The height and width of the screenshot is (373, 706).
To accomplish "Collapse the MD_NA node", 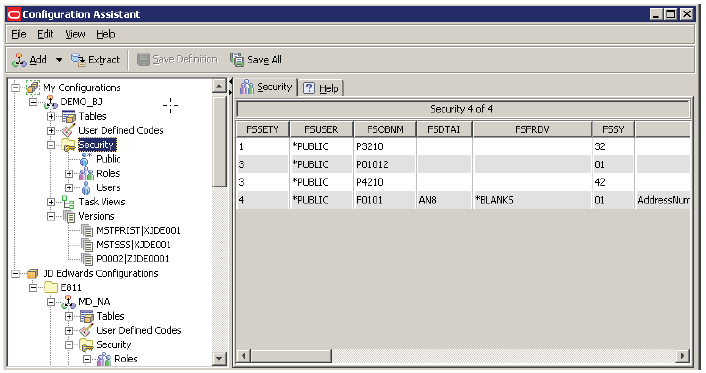I will tap(51, 302).
